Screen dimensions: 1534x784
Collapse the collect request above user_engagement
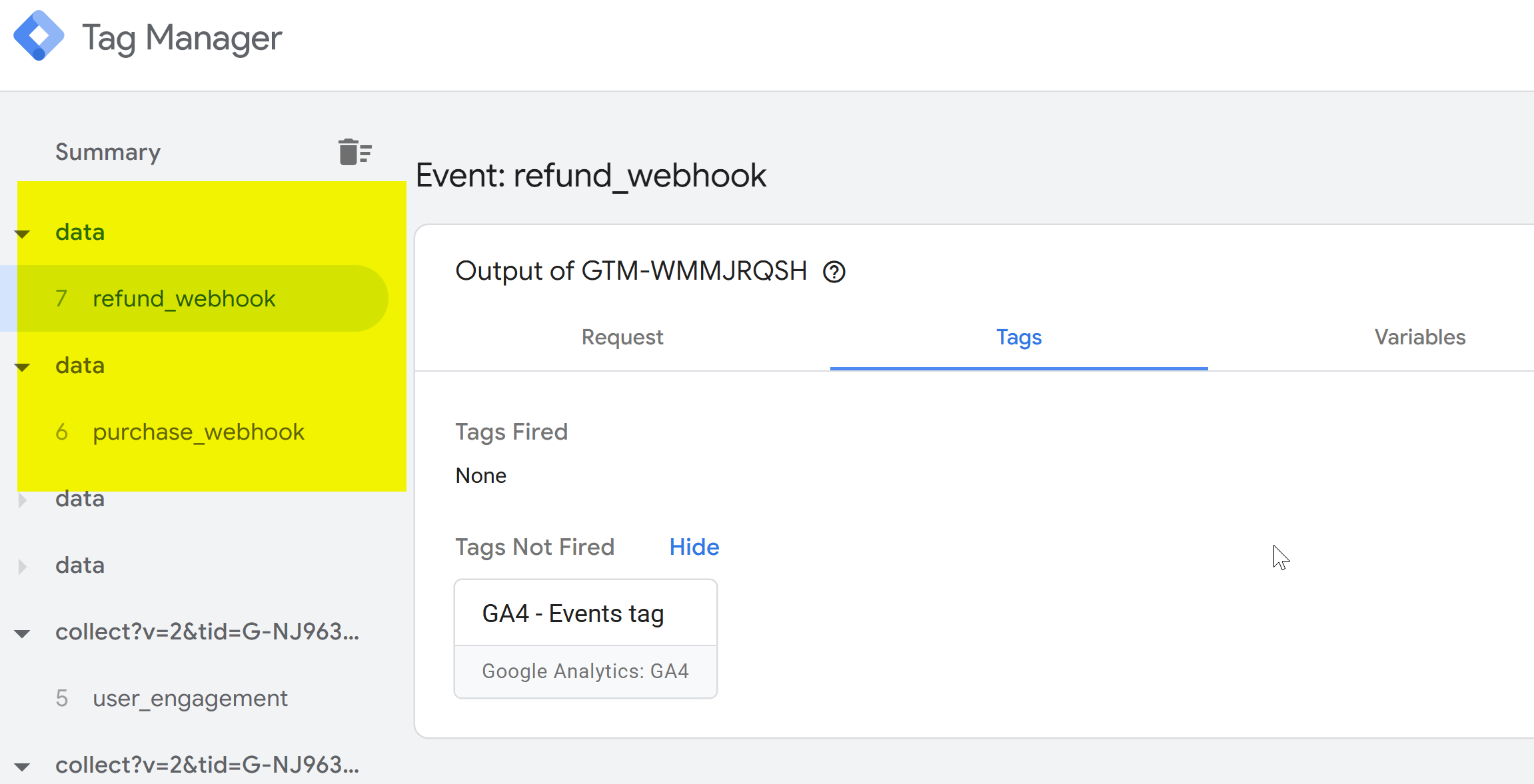coord(22,633)
